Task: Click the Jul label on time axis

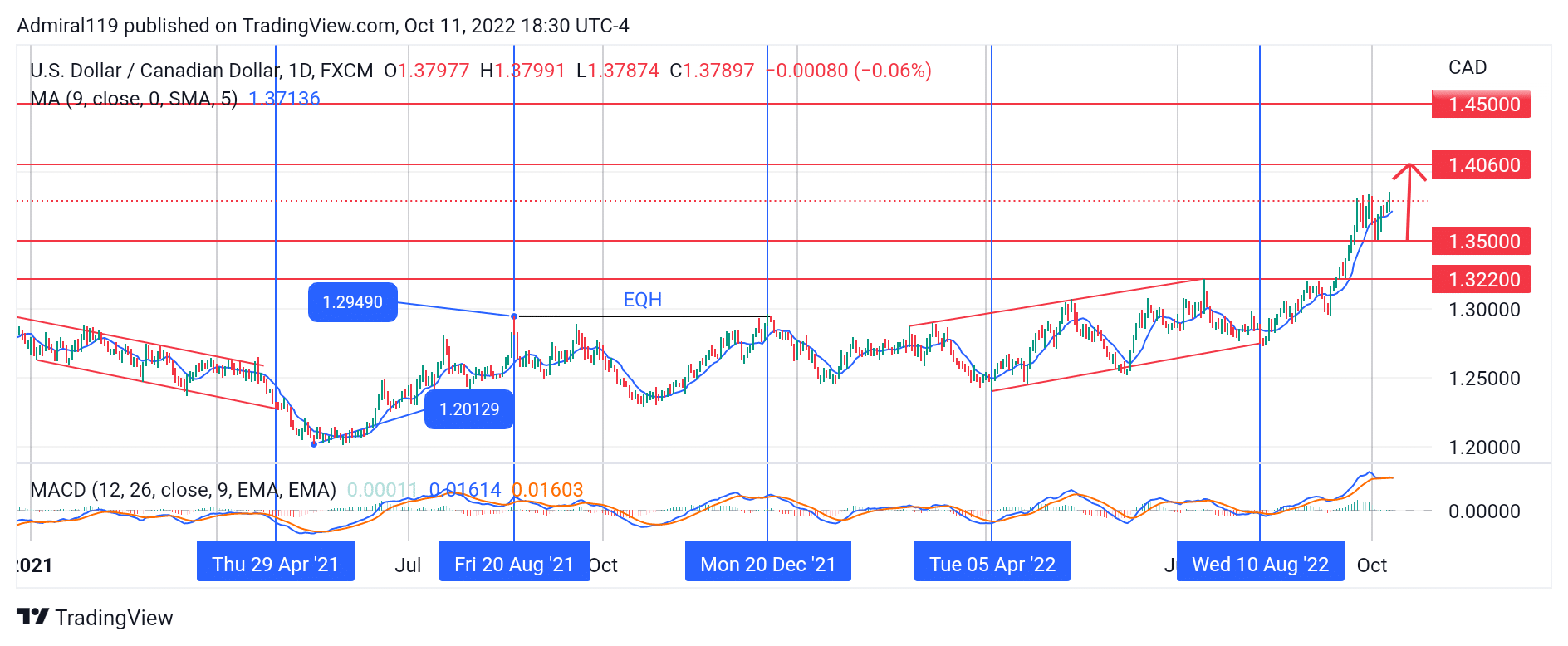Action: point(408,565)
